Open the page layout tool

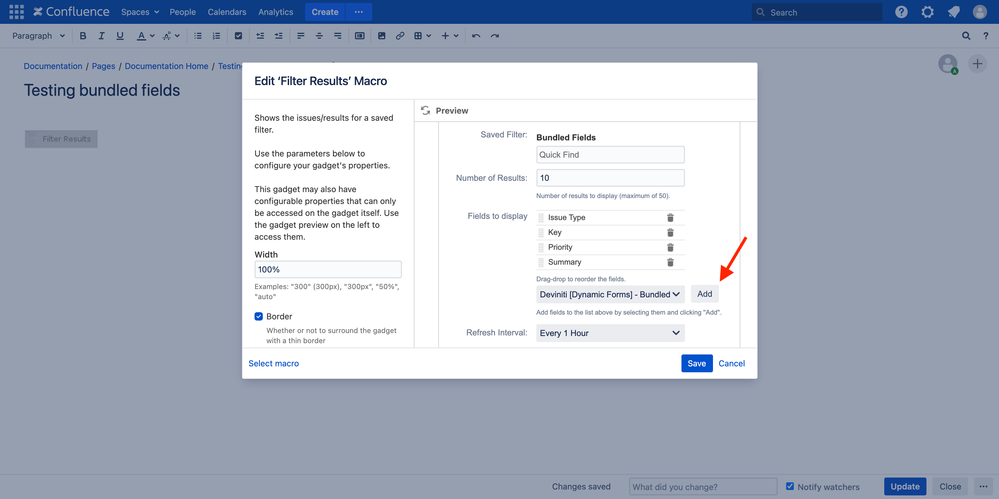359,36
